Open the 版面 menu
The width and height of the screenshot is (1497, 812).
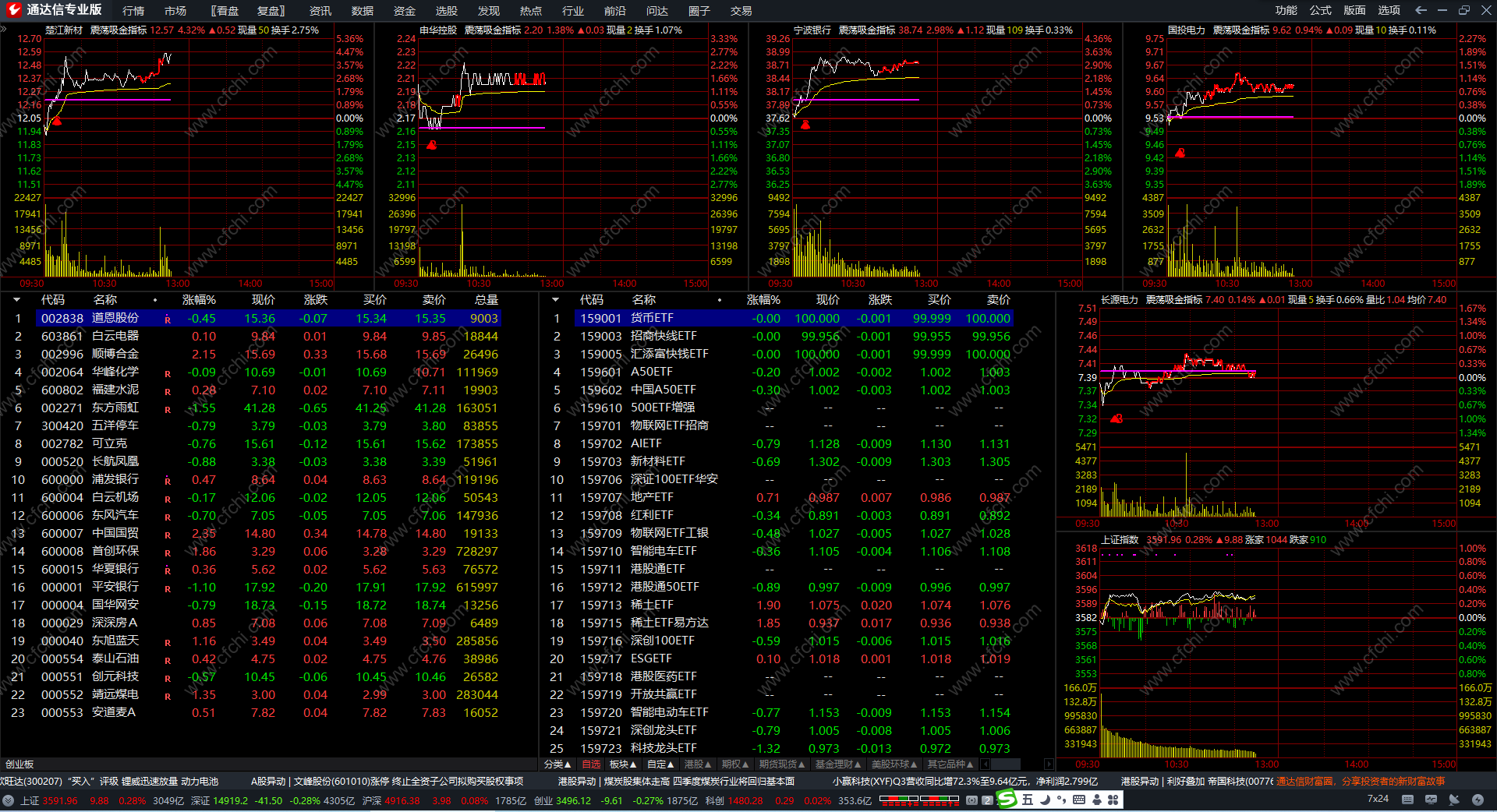[x=1354, y=10]
